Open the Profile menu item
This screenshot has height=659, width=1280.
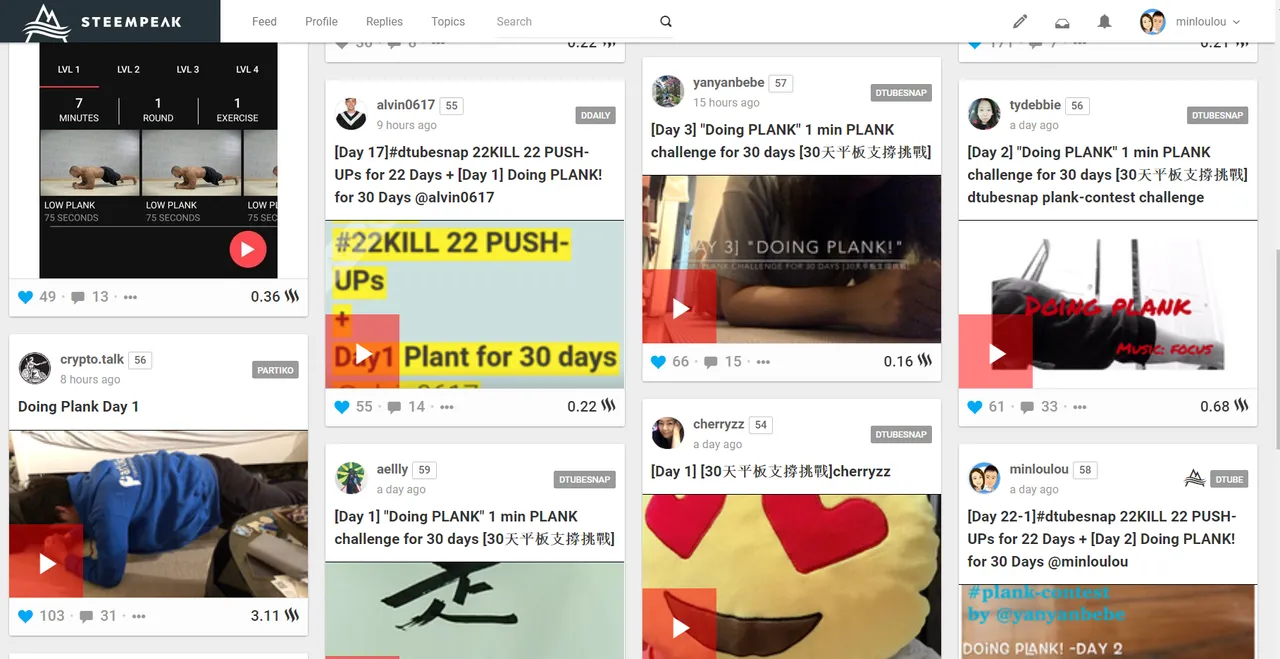321,21
